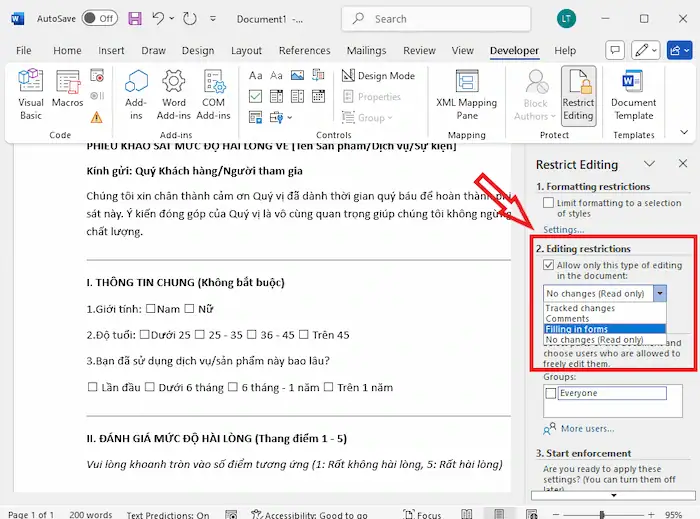Open the Visual Basic editor
This screenshot has width=700, height=519.
click(x=31, y=95)
